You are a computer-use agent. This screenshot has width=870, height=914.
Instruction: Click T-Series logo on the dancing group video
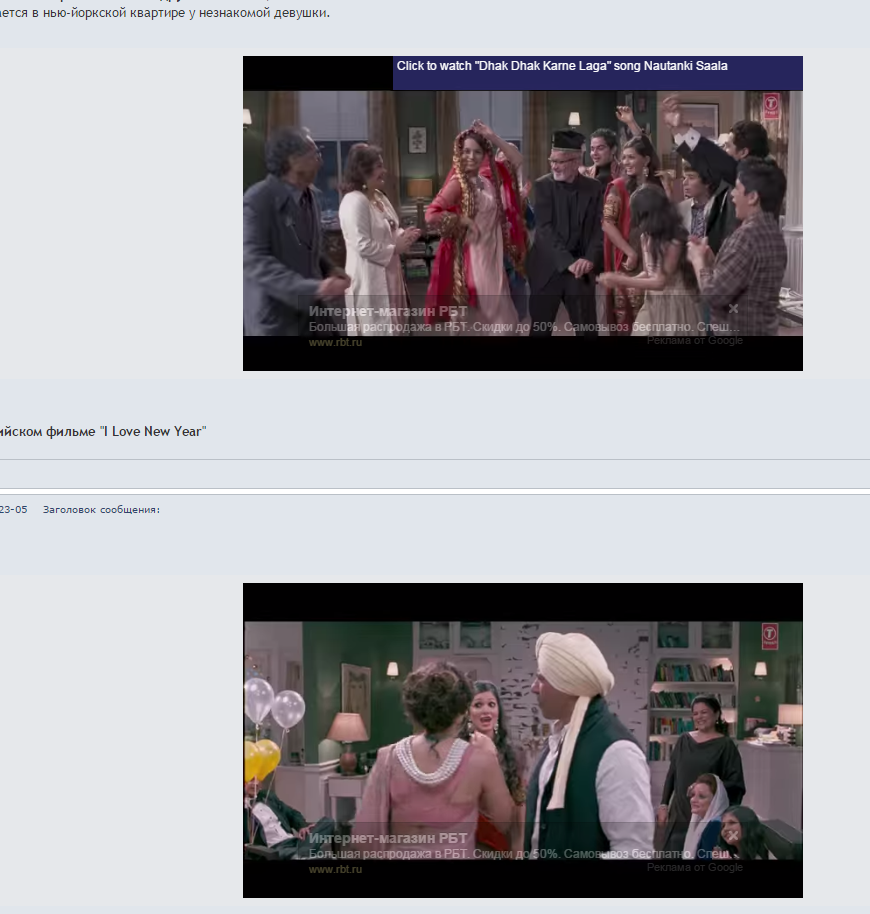tap(771, 106)
